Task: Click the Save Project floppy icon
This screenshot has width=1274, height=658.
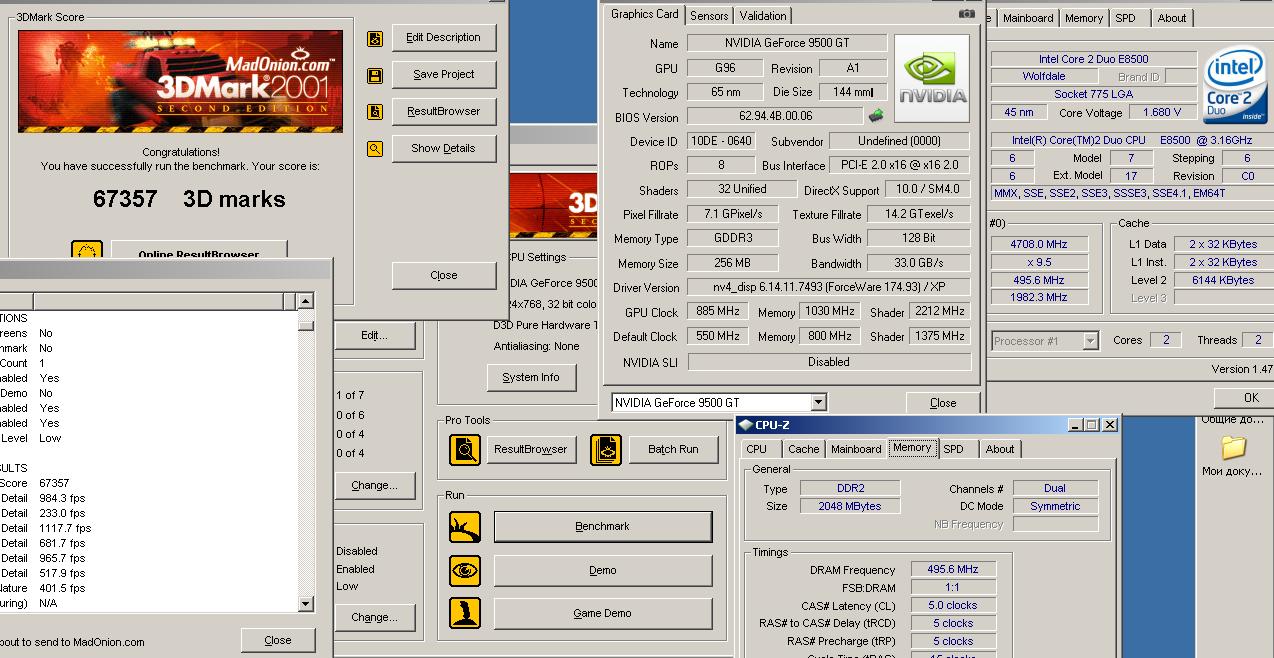Action: (x=375, y=75)
